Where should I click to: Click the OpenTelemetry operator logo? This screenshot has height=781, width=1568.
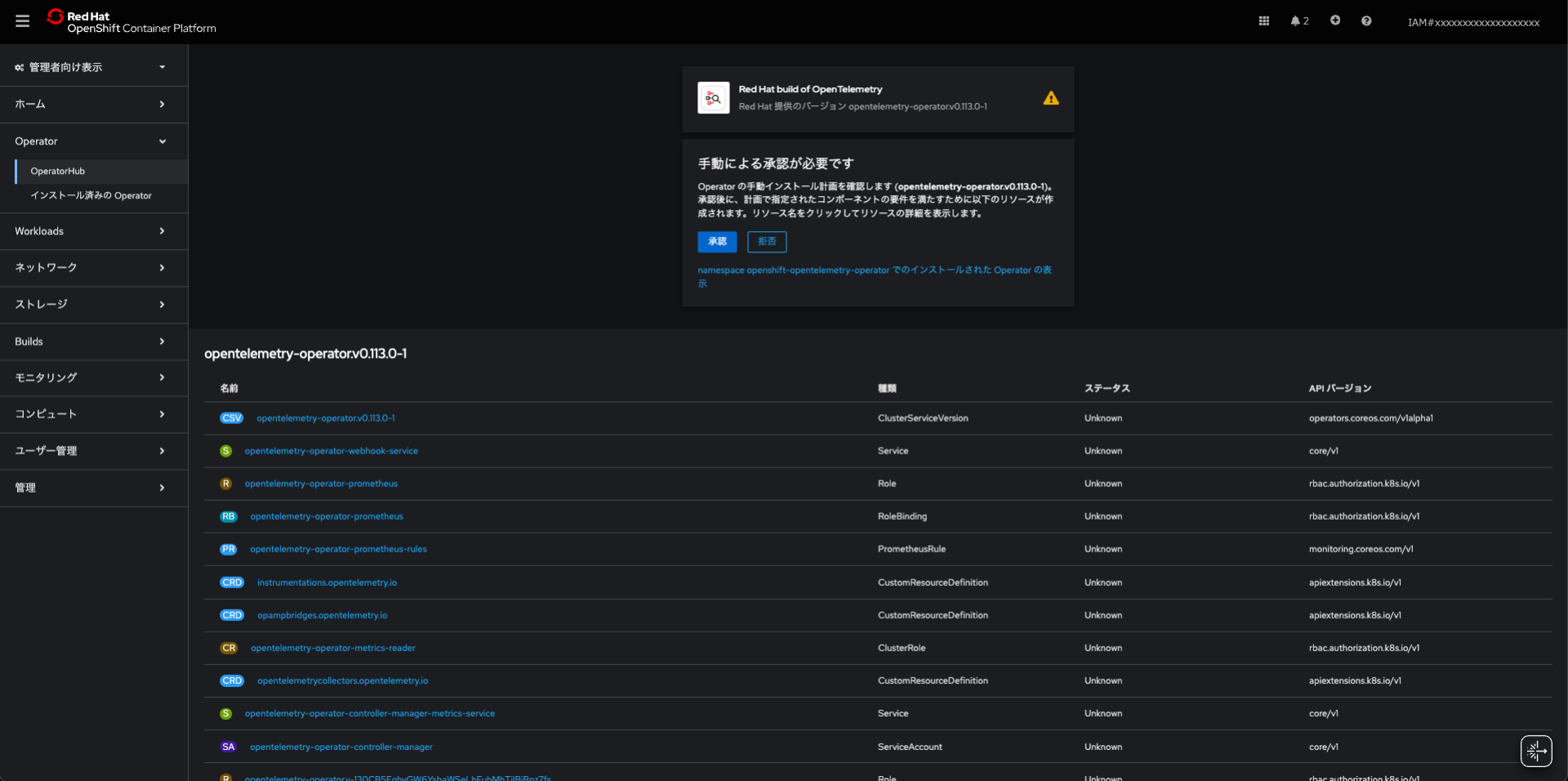click(x=712, y=98)
